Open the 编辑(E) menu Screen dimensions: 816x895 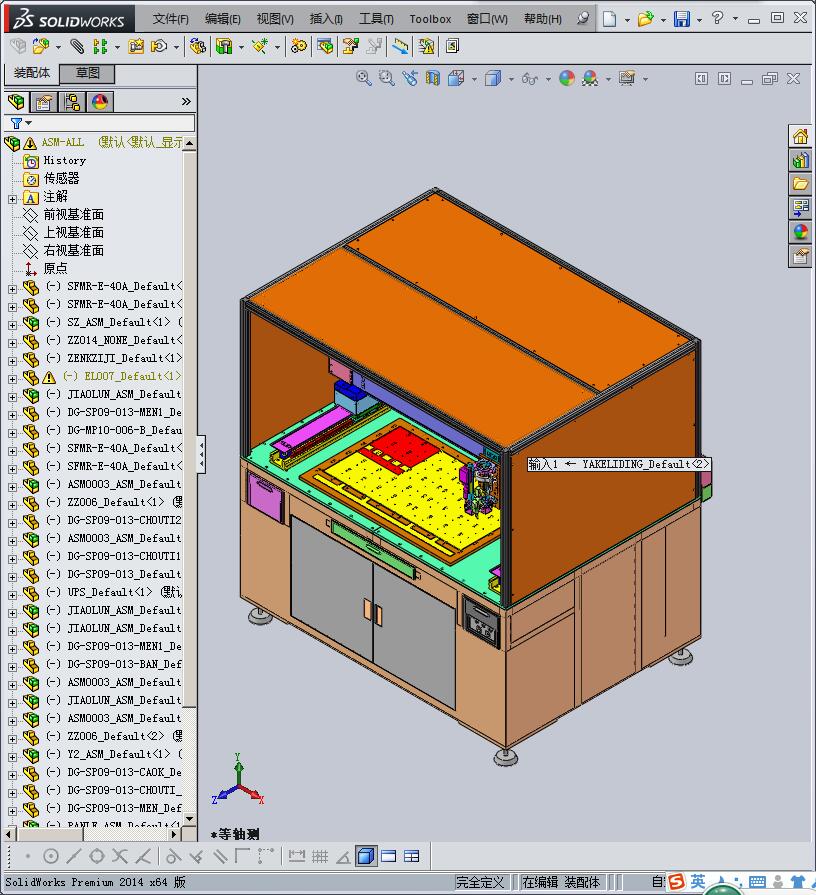tap(223, 19)
